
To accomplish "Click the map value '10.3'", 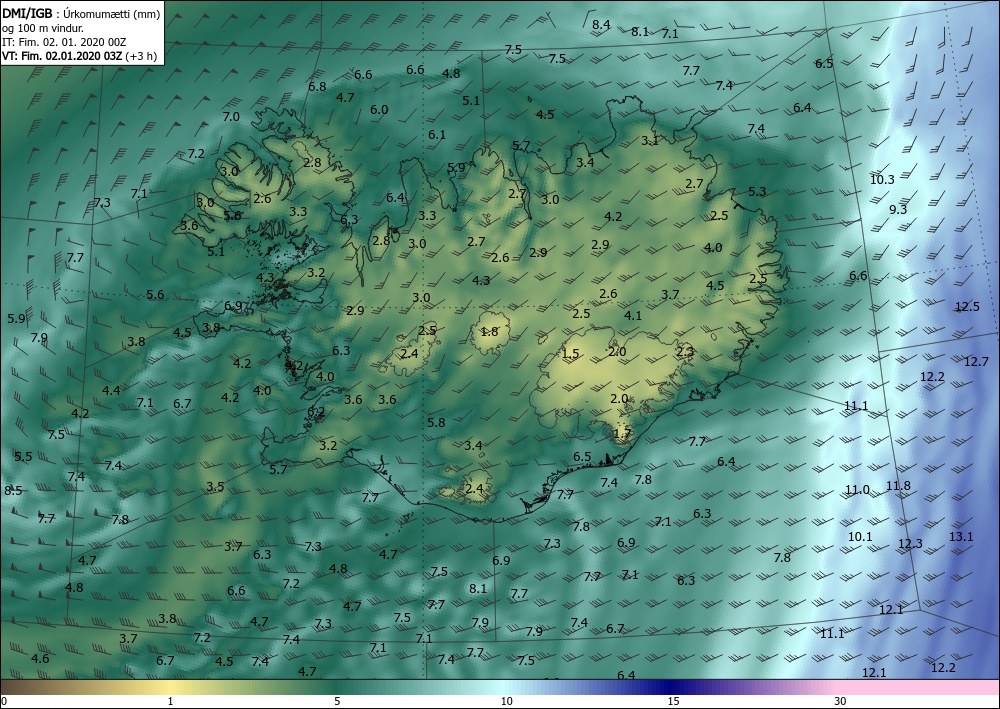I will [x=882, y=180].
